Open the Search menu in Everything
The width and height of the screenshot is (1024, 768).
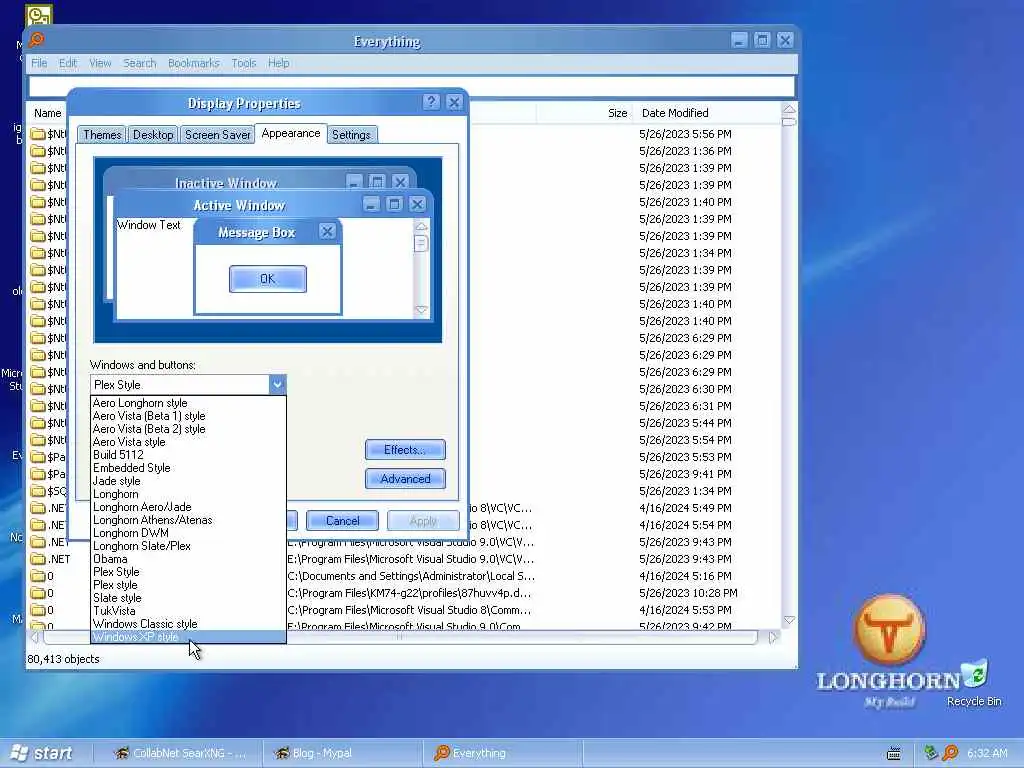point(140,63)
